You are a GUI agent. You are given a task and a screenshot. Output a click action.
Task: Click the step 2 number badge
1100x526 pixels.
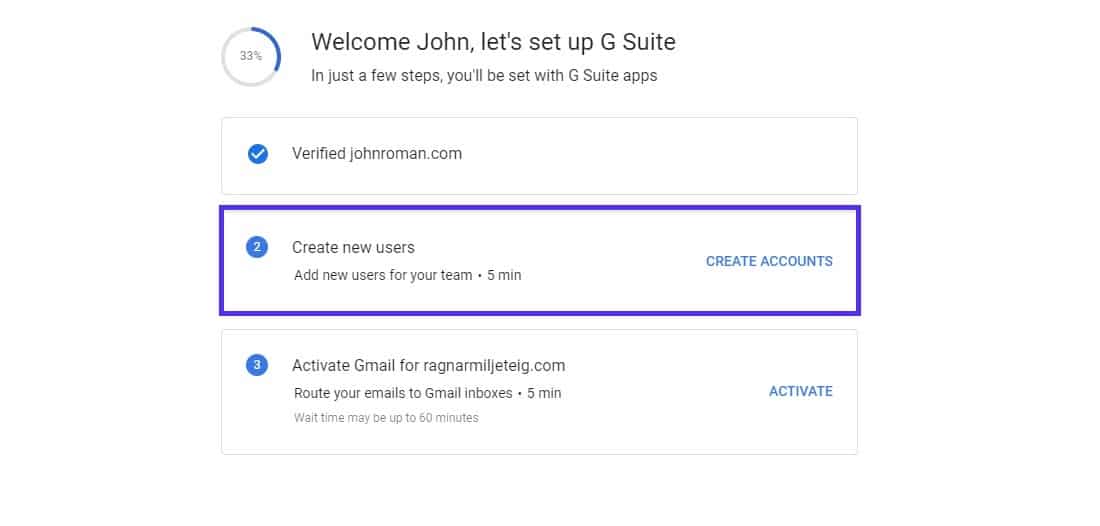[257, 247]
